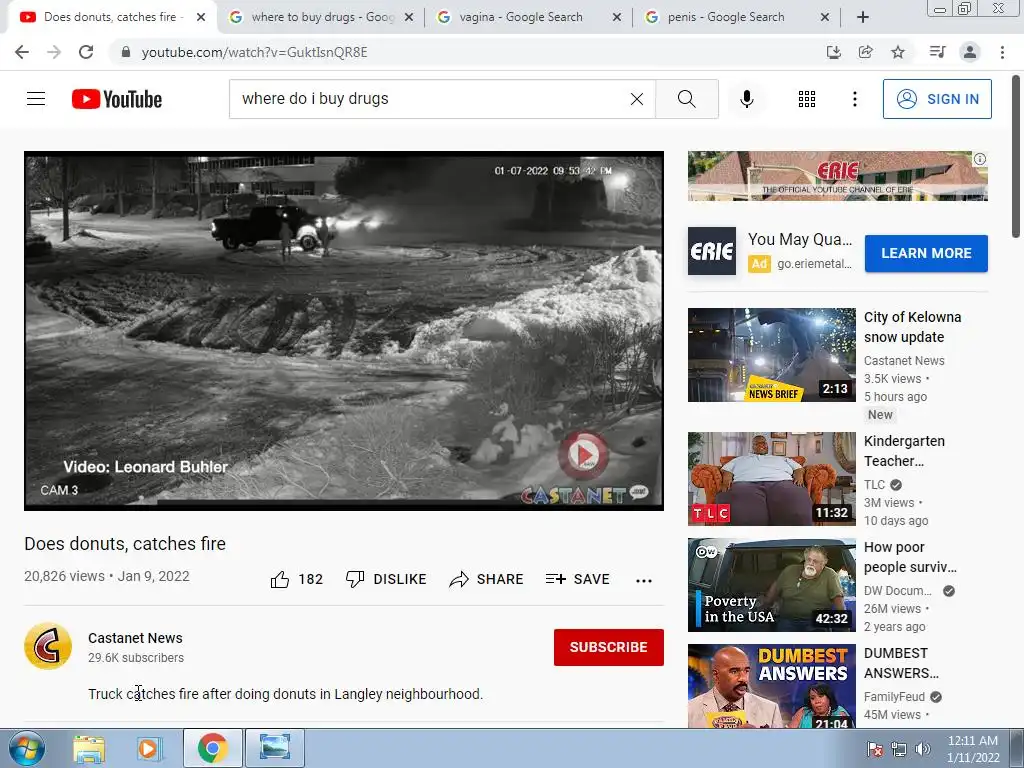This screenshot has width=1024, height=768.
Task: Close the 'Does donuts, catches fire' tab
Action: point(201,17)
